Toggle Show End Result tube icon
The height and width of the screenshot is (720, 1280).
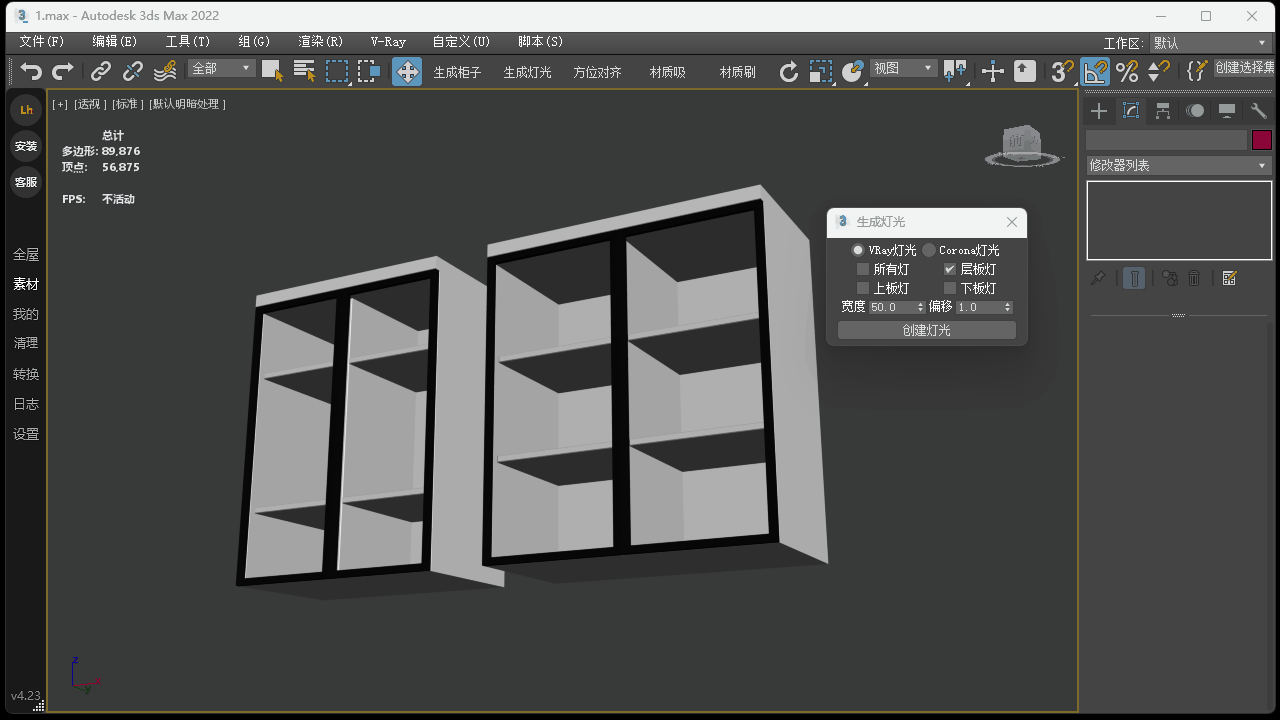pyautogui.click(x=1134, y=278)
